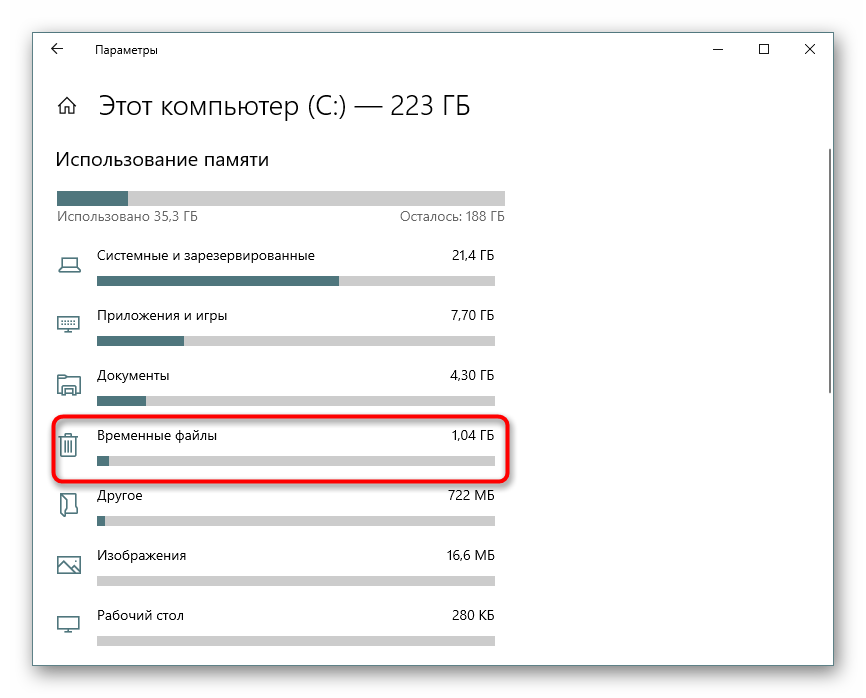Viewport: 866px width, 698px height.
Task: Click the Apps and games keyboard icon
Action: pos(69,324)
